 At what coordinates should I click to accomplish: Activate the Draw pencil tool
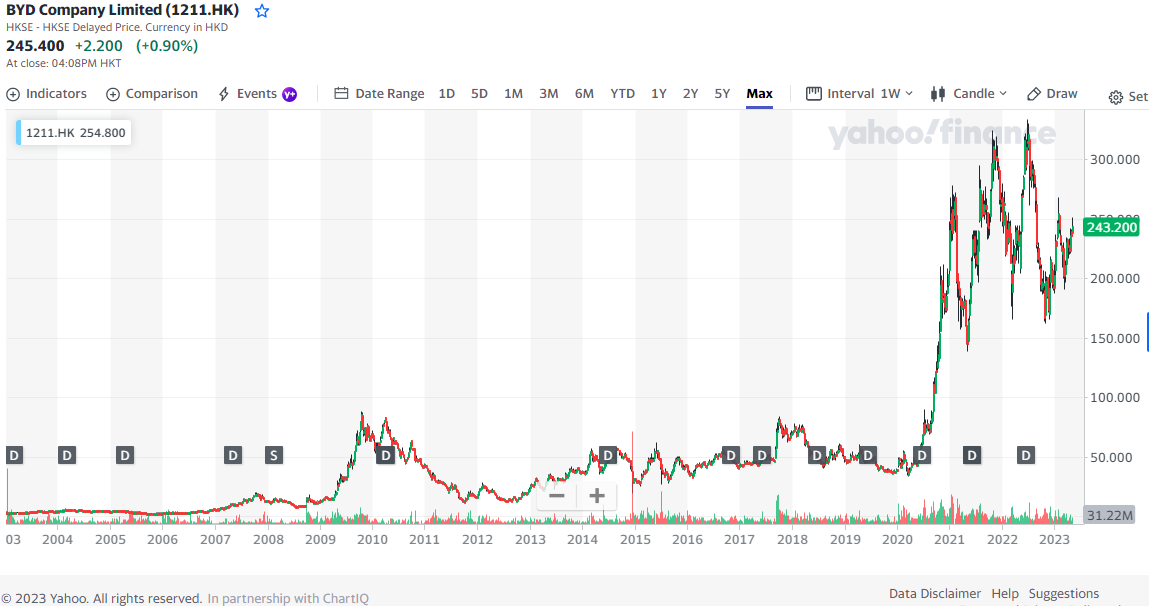coord(1052,94)
